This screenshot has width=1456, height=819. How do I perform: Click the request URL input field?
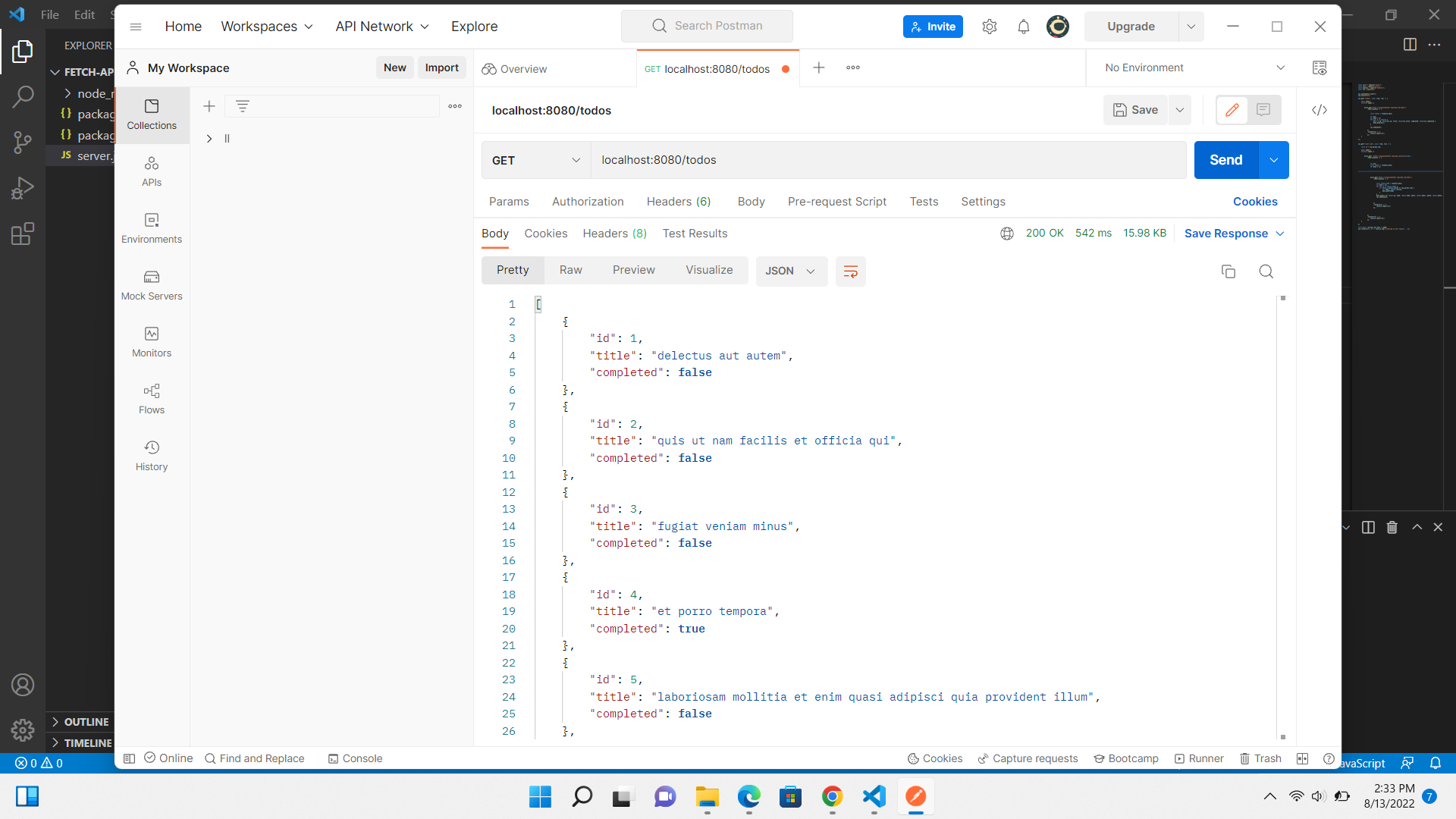coord(889,160)
